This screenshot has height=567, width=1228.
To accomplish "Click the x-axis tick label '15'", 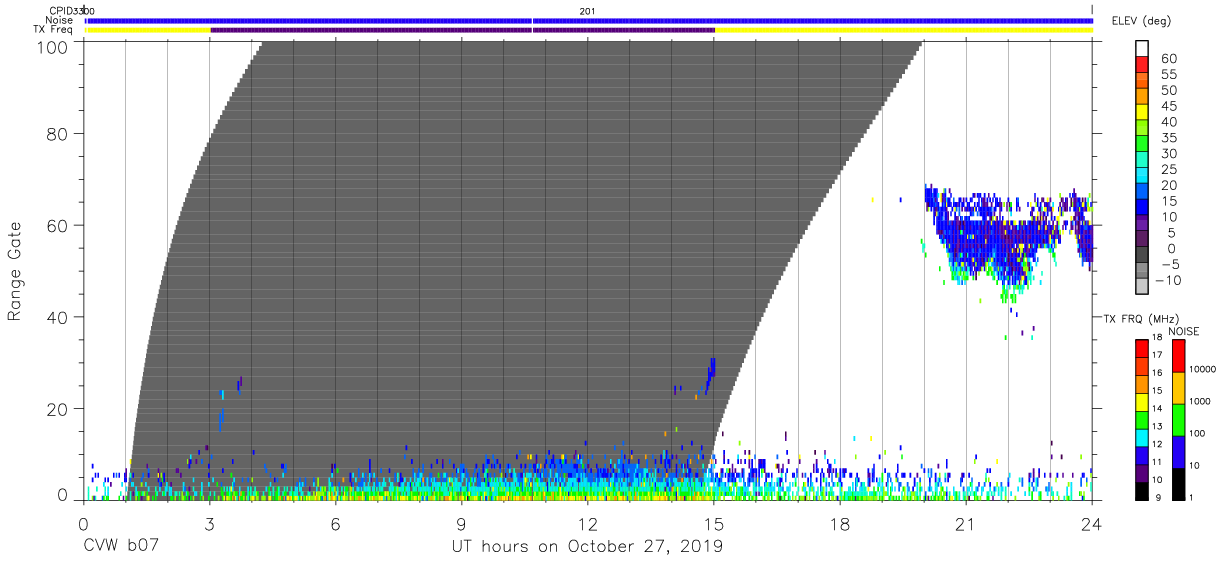I will pos(714,524).
